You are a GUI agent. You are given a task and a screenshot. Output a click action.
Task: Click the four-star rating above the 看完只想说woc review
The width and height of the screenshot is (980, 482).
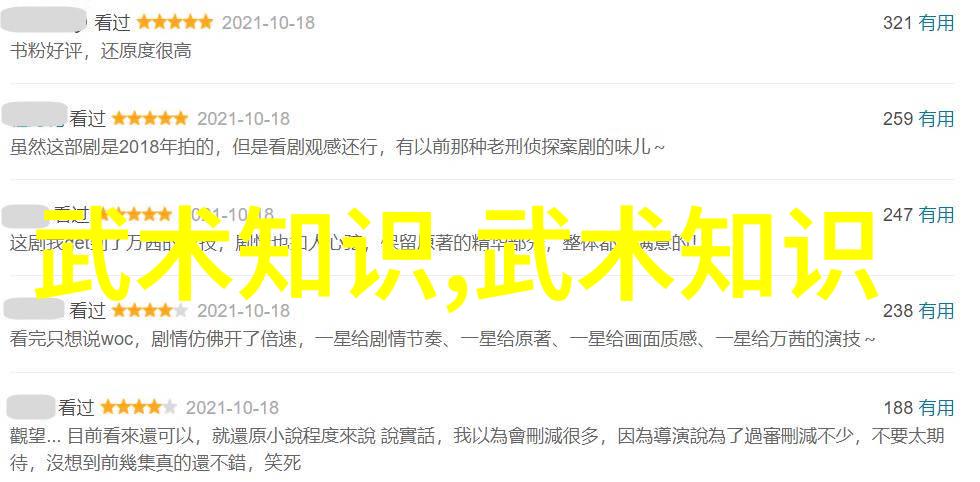point(149,311)
